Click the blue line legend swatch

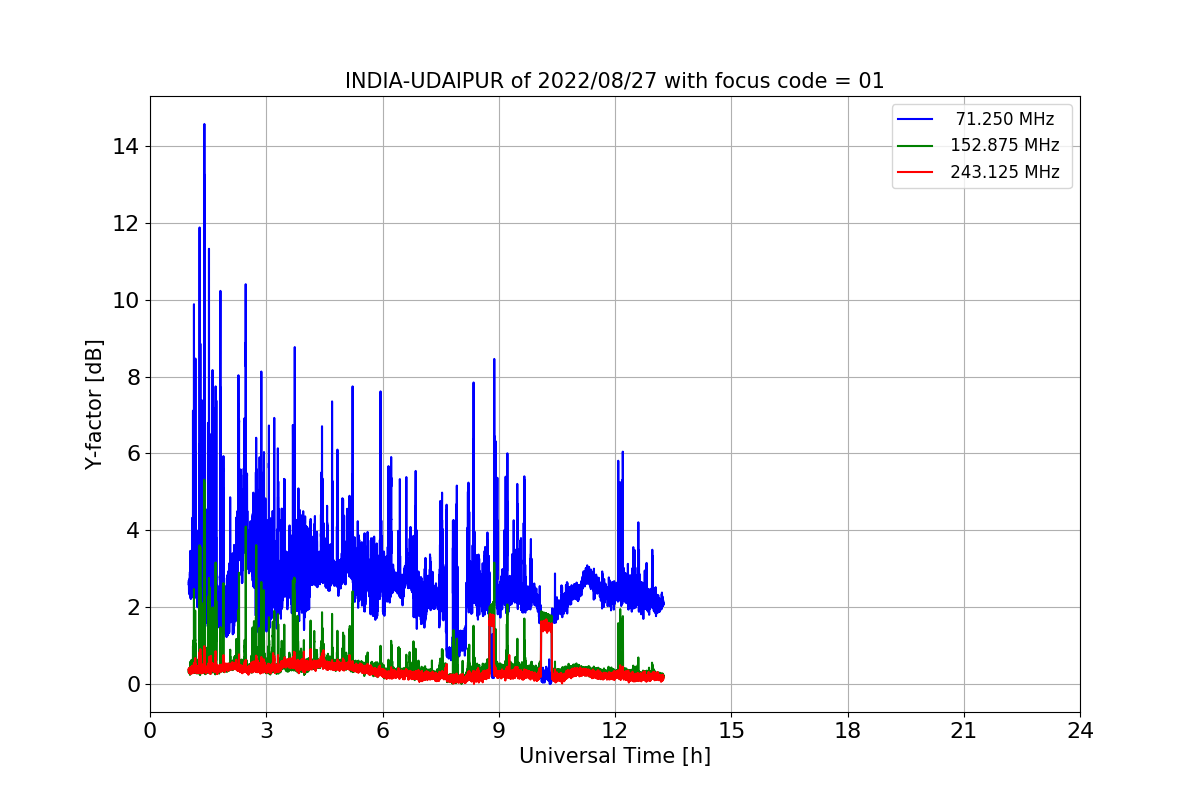click(915, 119)
